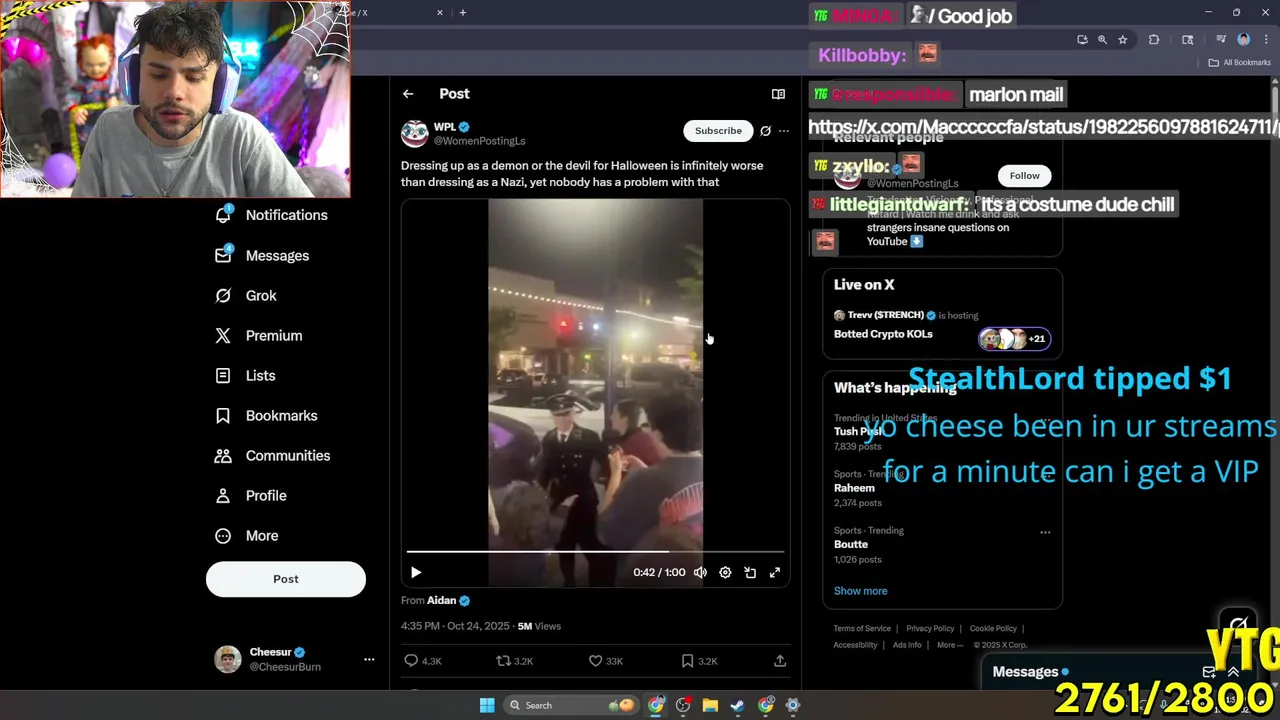Open OBS Studio from the taskbar

point(683,705)
